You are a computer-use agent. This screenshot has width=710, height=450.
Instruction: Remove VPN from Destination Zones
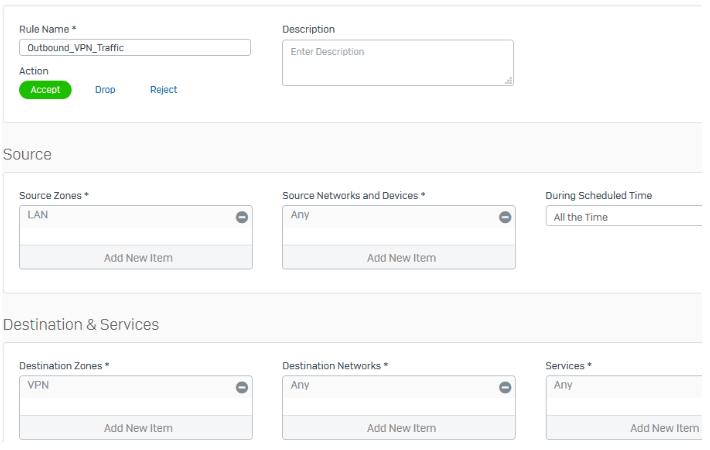[x=242, y=387]
